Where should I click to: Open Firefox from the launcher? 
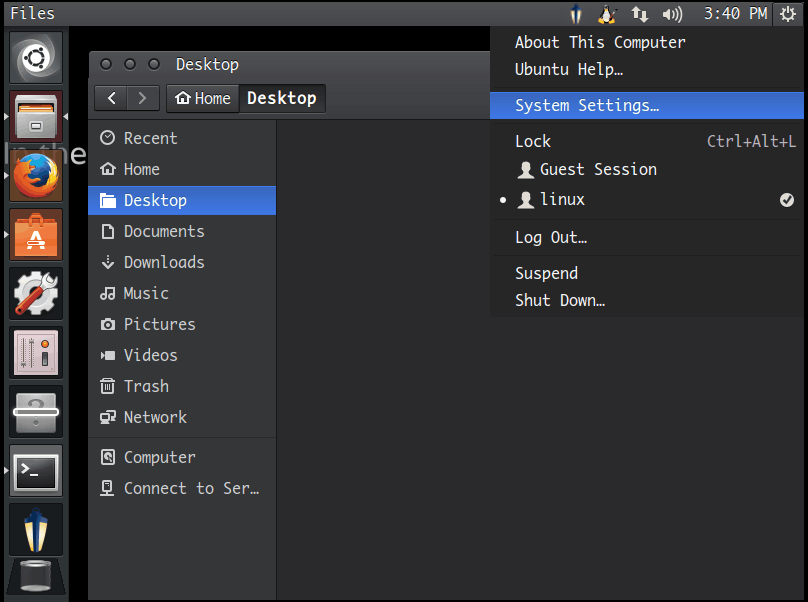[x=36, y=176]
